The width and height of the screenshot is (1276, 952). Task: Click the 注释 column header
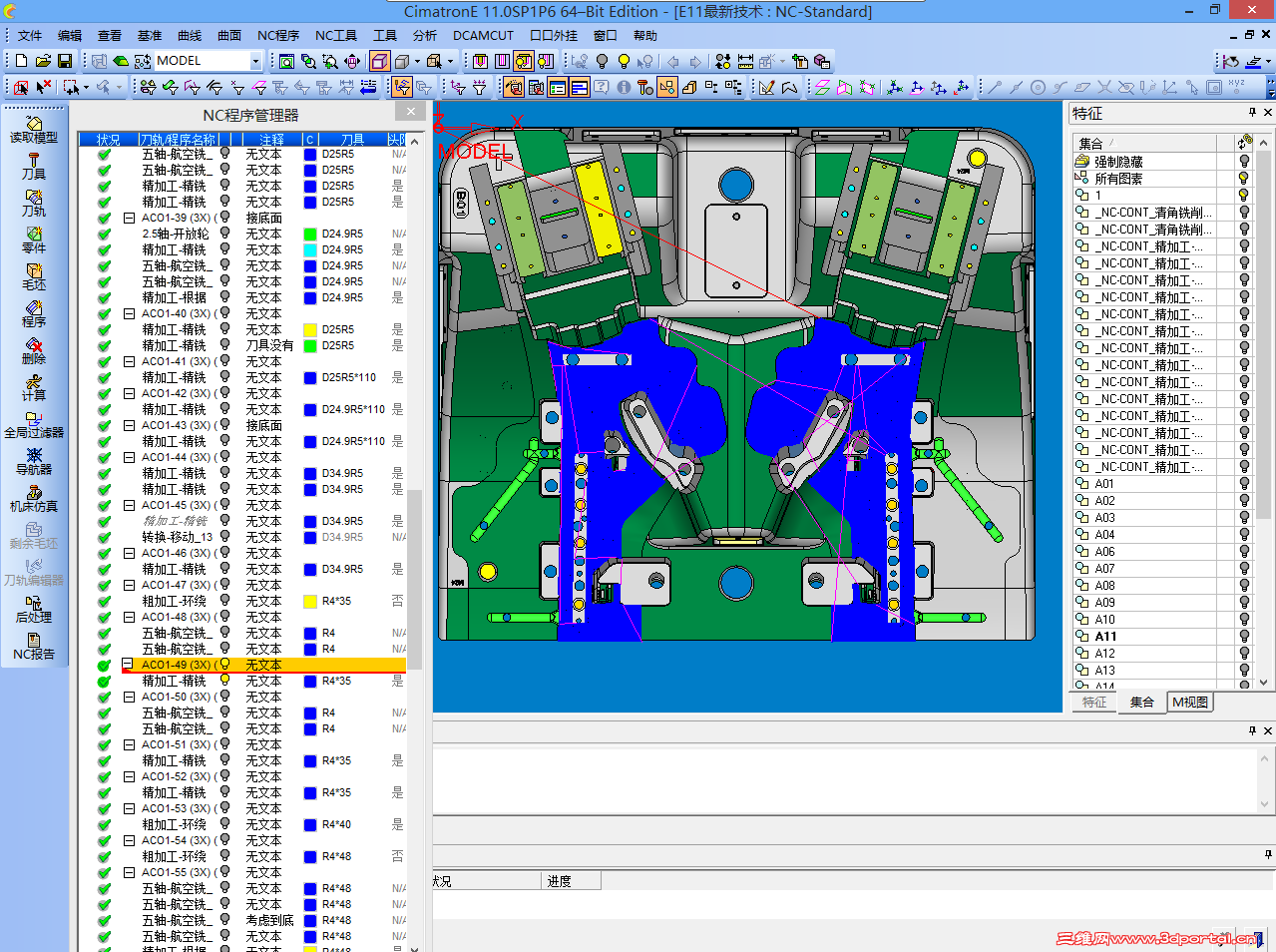pos(271,140)
